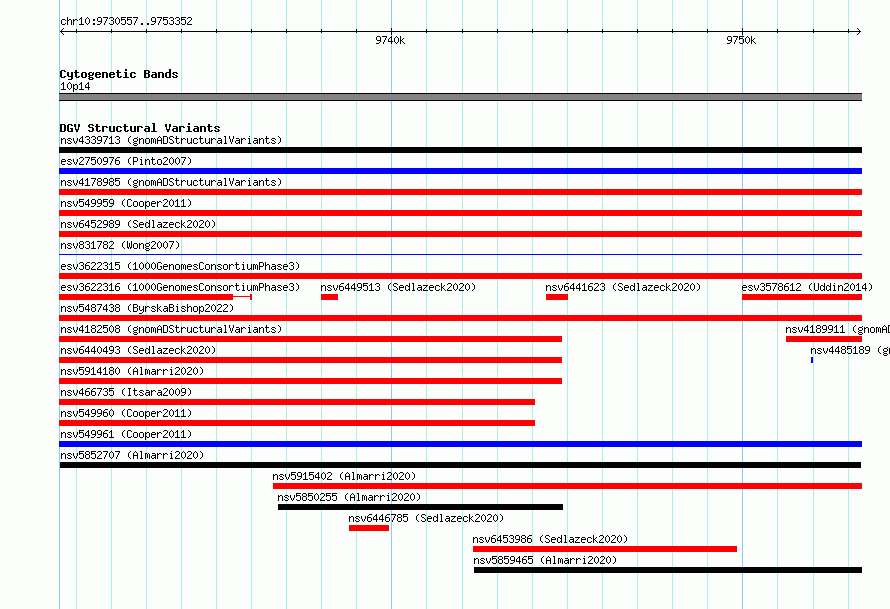Click the red nsv5914180 variant bar

tap(310, 381)
